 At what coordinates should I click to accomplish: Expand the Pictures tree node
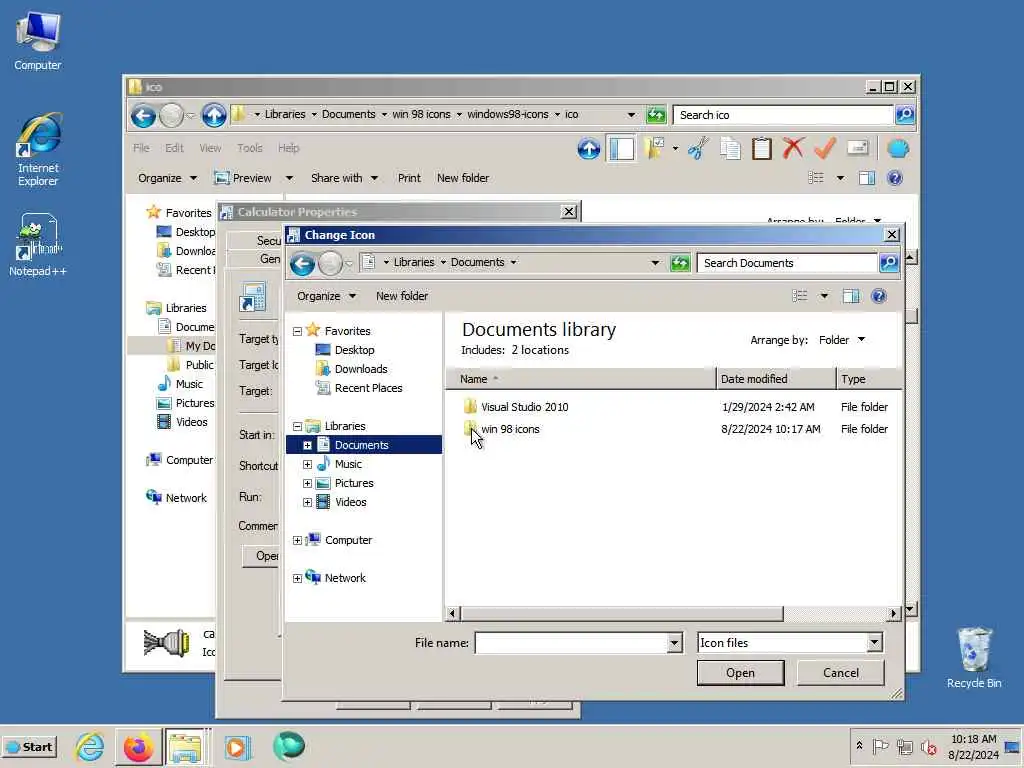click(x=307, y=483)
